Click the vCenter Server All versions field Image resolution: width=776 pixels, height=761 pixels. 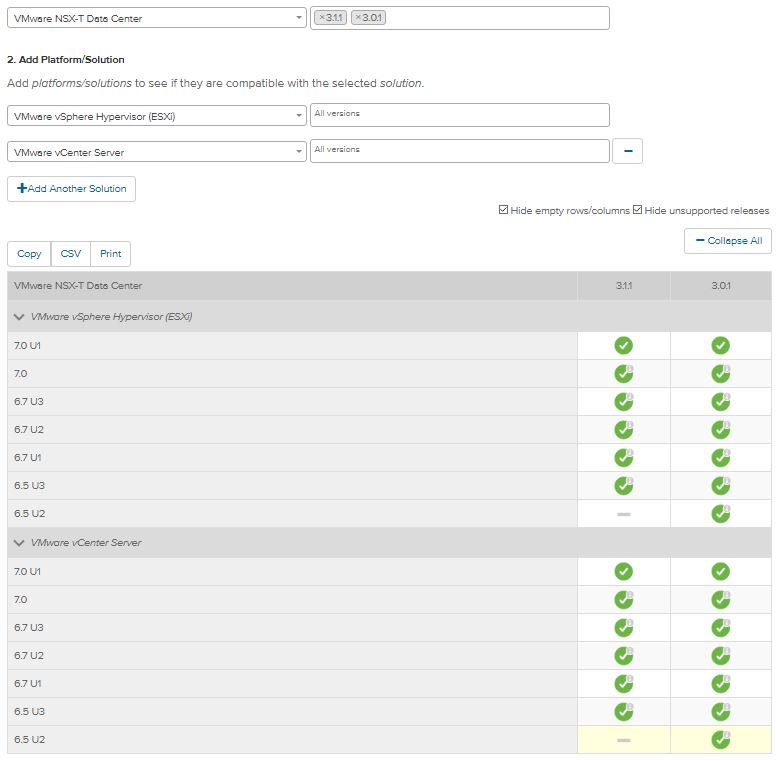click(x=459, y=151)
